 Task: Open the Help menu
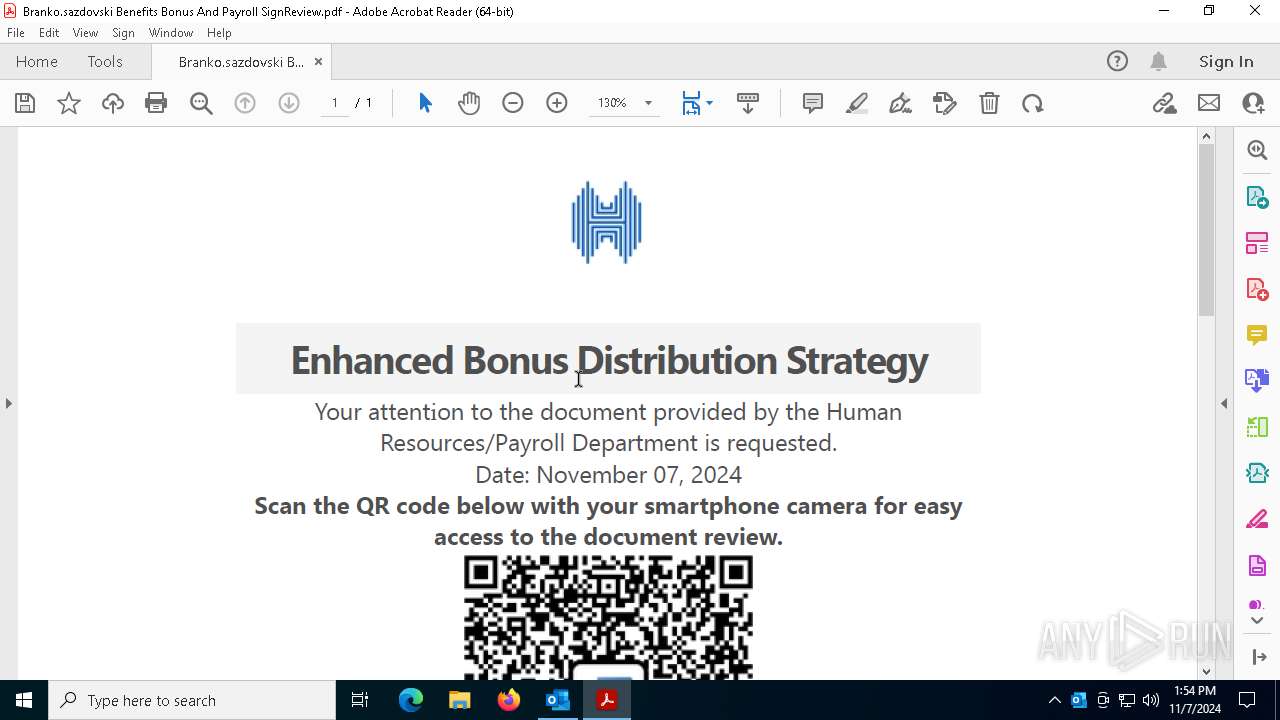[219, 32]
